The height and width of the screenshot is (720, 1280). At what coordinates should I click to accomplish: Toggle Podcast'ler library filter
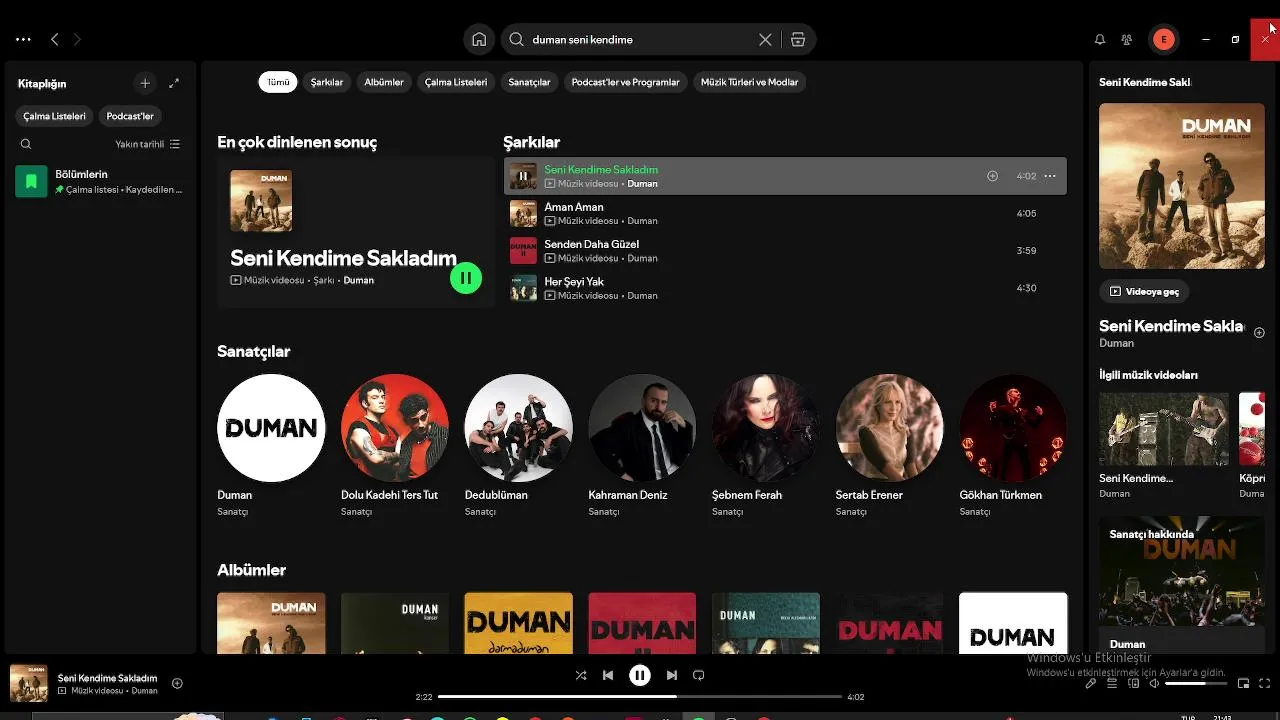(x=130, y=116)
